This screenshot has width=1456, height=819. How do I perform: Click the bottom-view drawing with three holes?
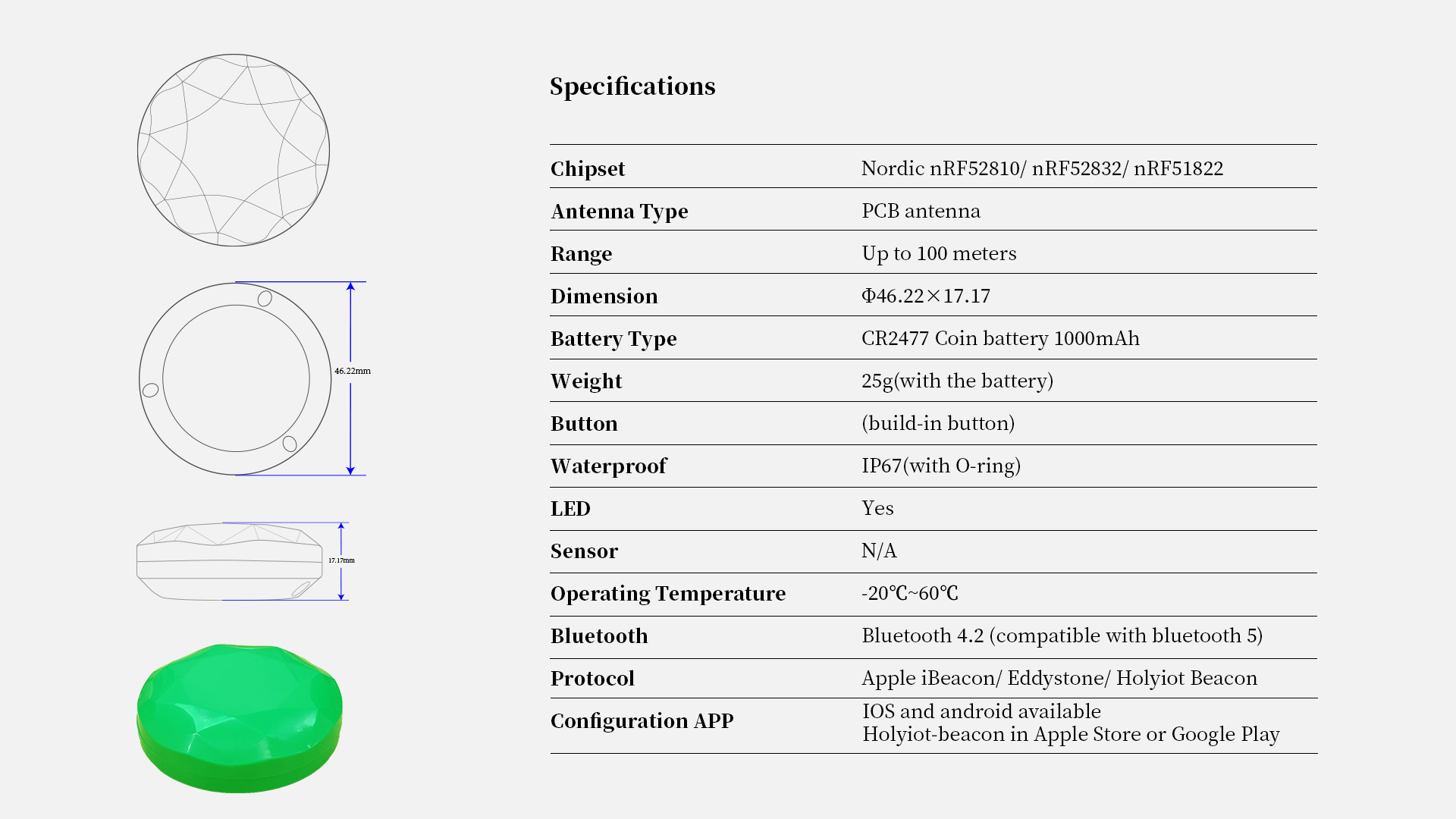(235, 379)
